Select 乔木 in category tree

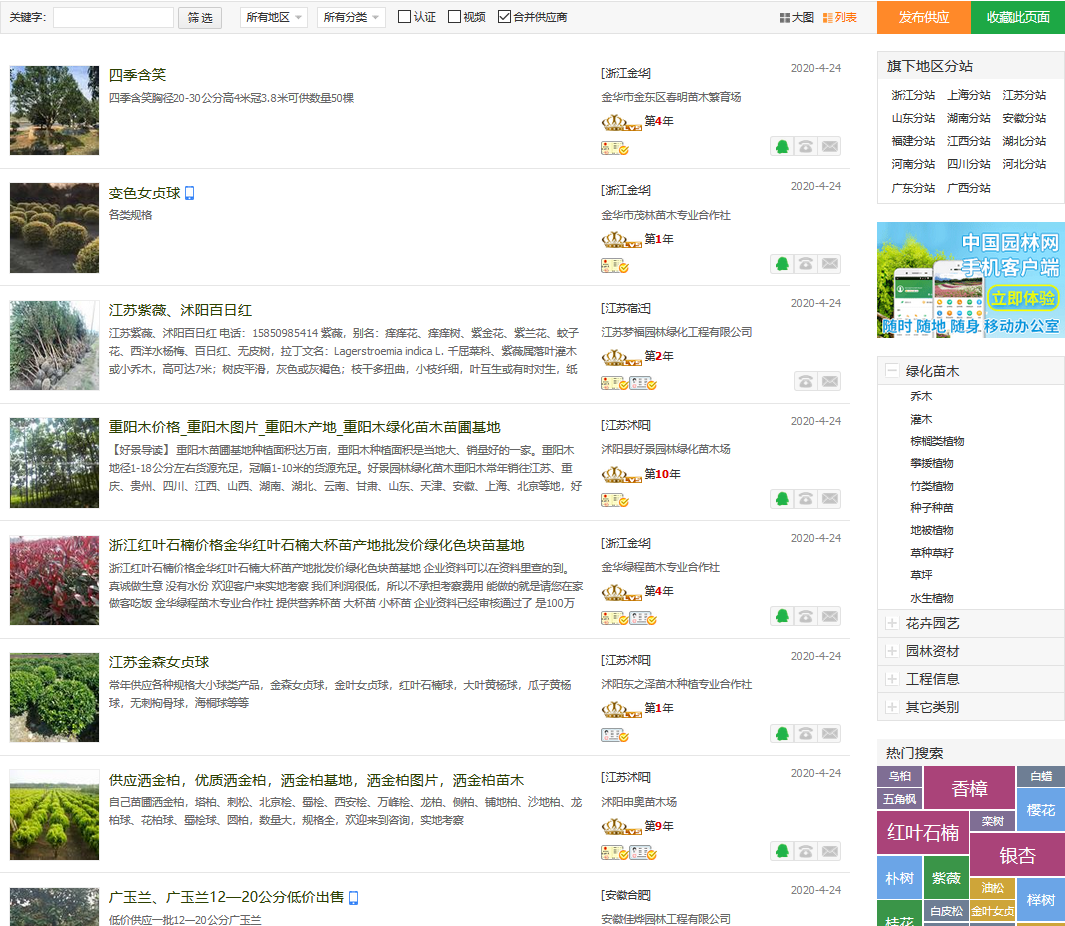(x=921, y=396)
